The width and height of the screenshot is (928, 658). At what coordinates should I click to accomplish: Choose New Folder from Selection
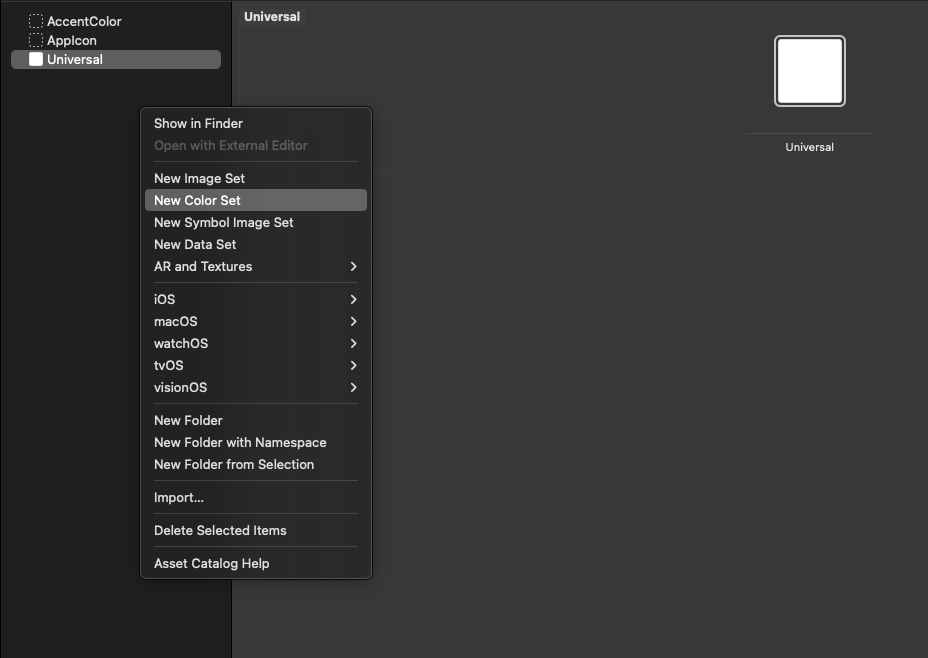coord(256,465)
